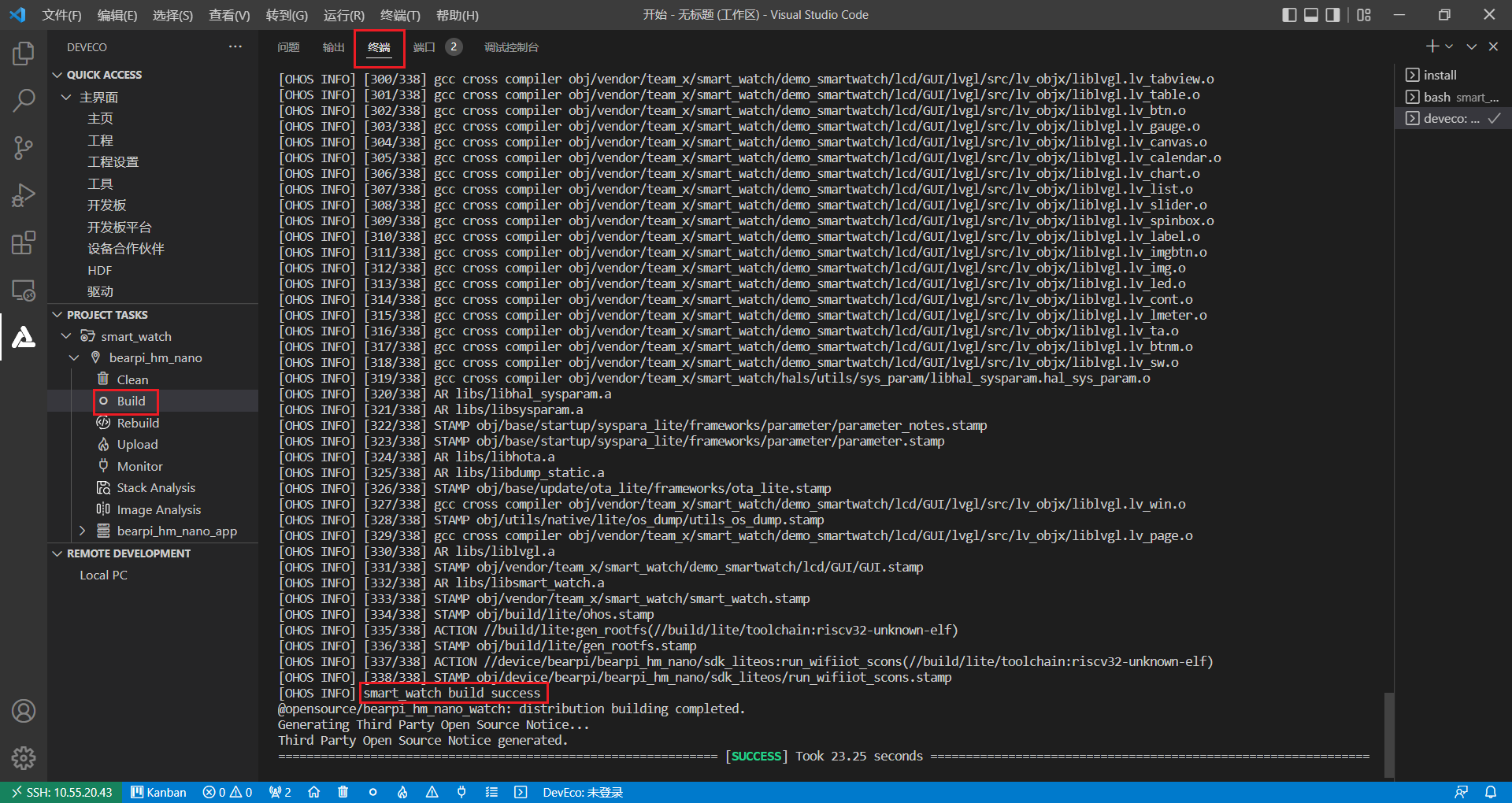The image size is (1512, 803).
Task: Click the DevEco home icon in status bar
Action: coord(313,792)
